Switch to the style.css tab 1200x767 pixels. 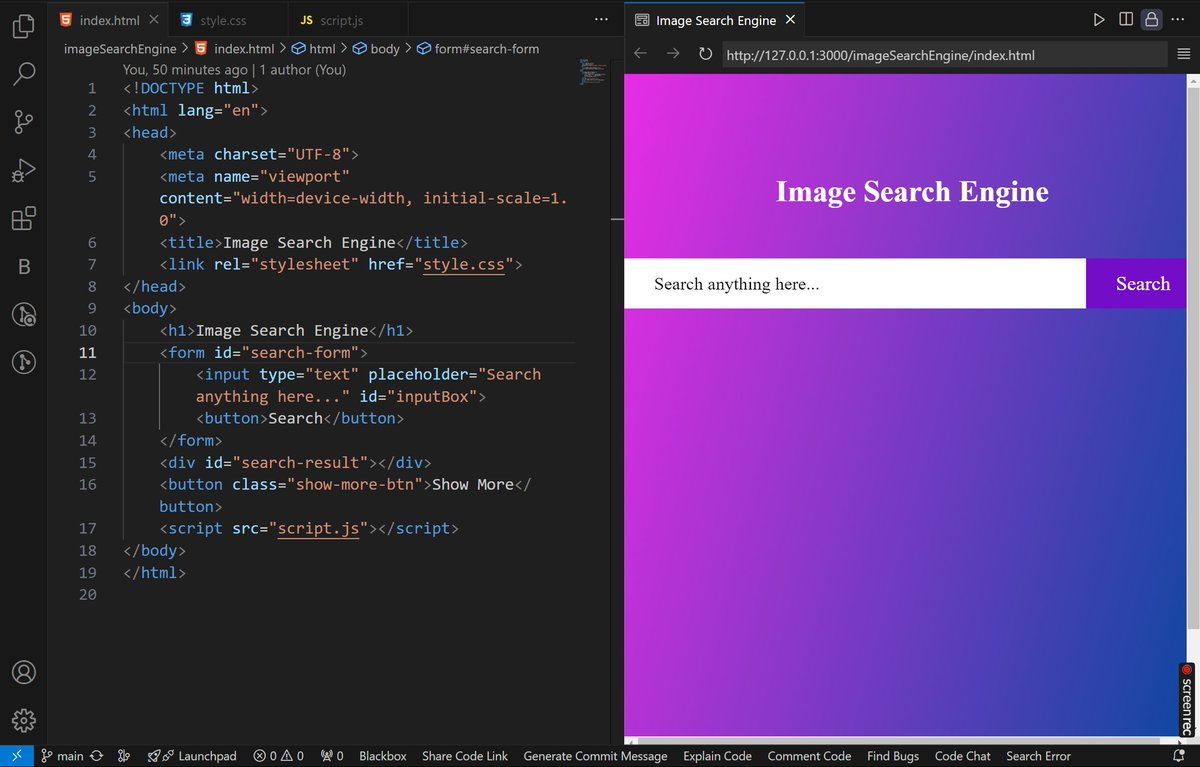(222, 19)
